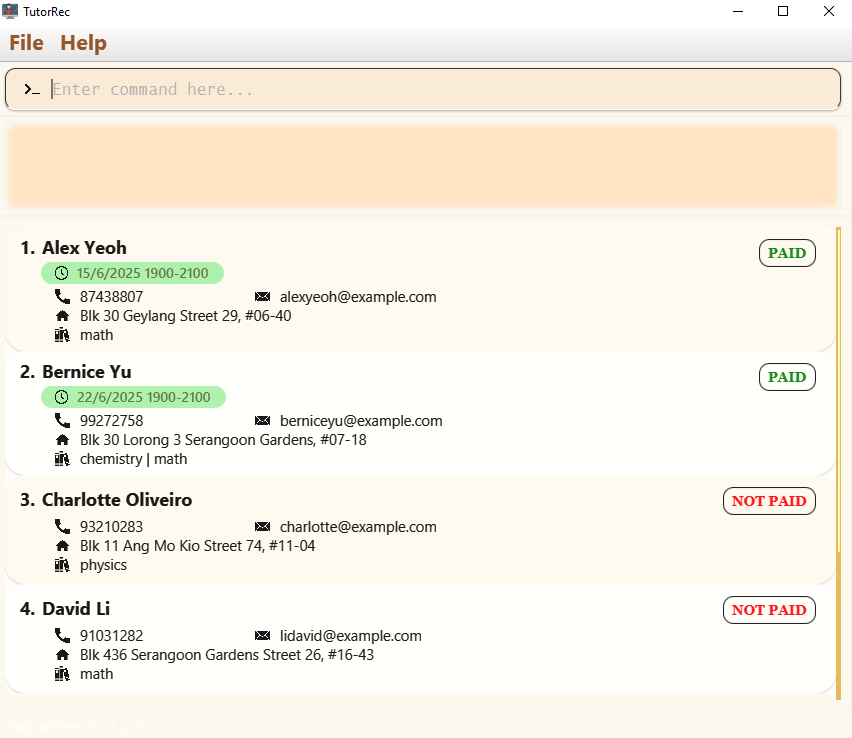Toggle Bernice Yu's PAID badge
This screenshot has width=852, height=738.
coord(787,377)
